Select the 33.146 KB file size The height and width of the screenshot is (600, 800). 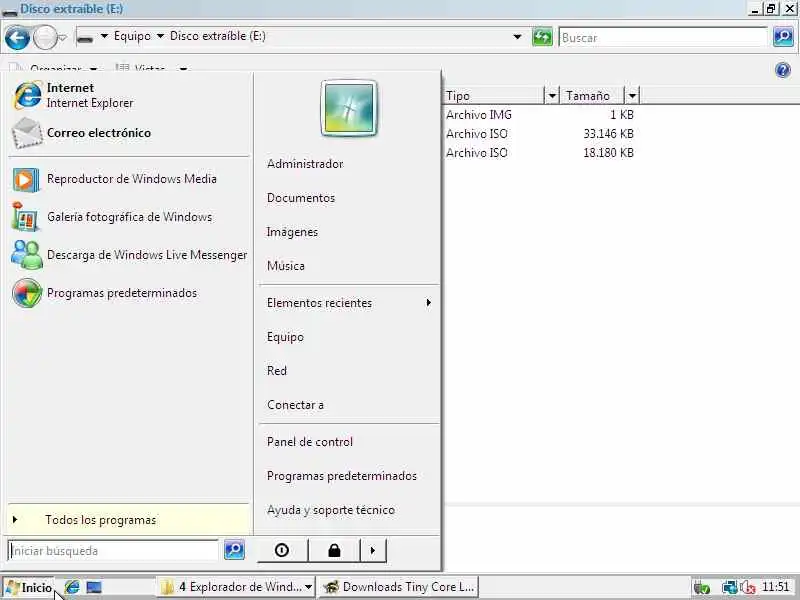608,134
